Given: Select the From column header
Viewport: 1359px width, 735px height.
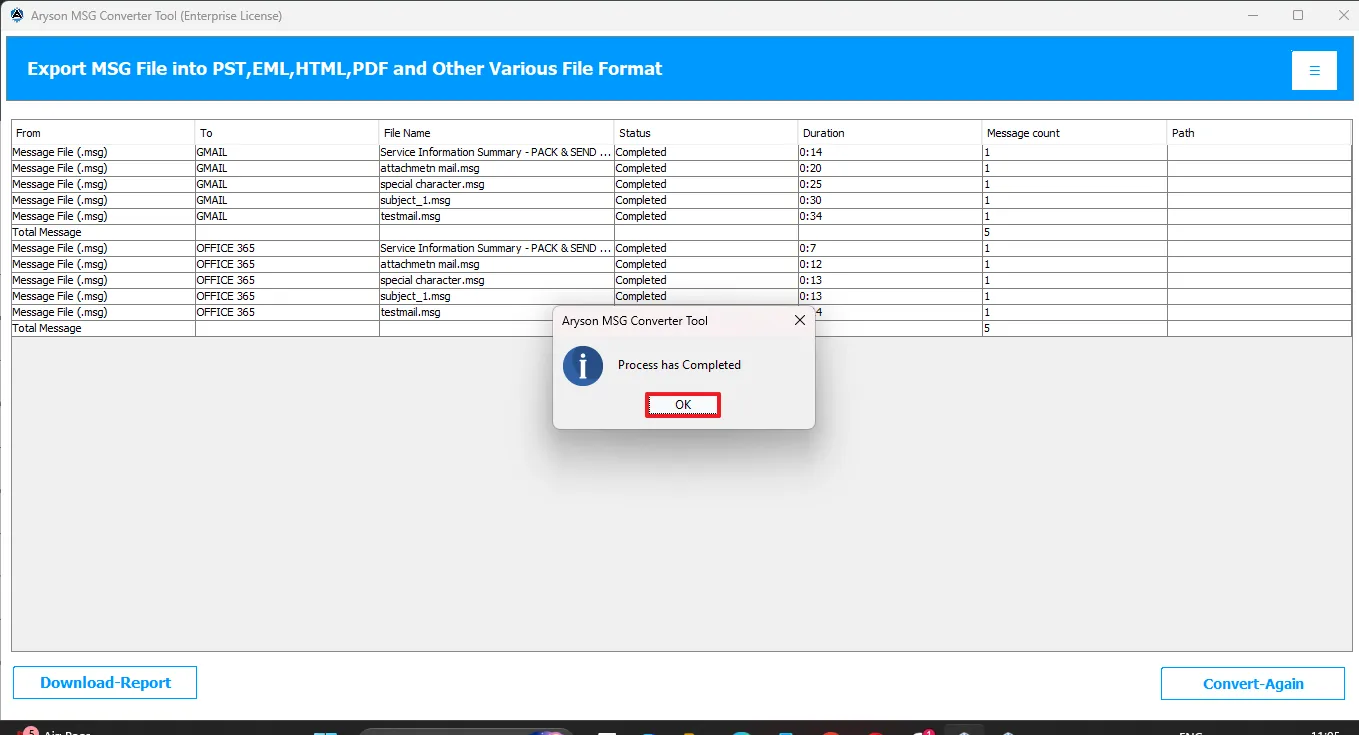Looking at the screenshot, I should [103, 133].
